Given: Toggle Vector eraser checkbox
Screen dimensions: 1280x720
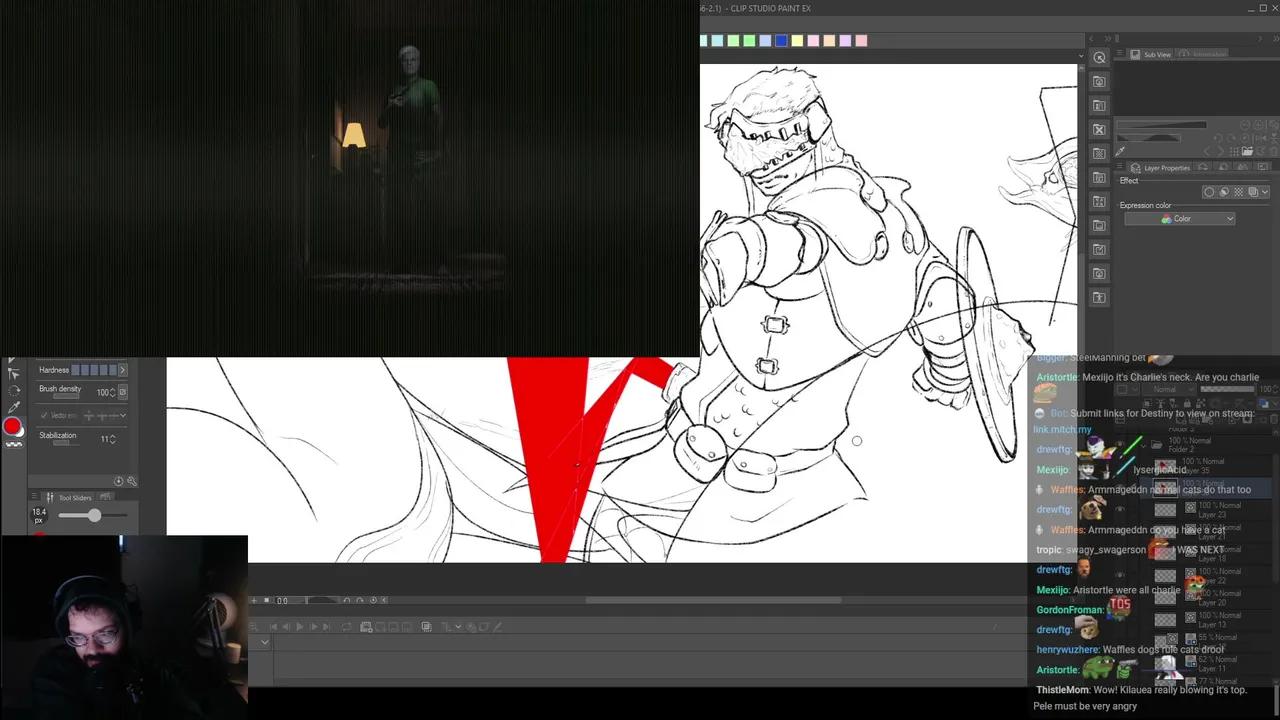Looking at the screenshot, I should point(44,415).
